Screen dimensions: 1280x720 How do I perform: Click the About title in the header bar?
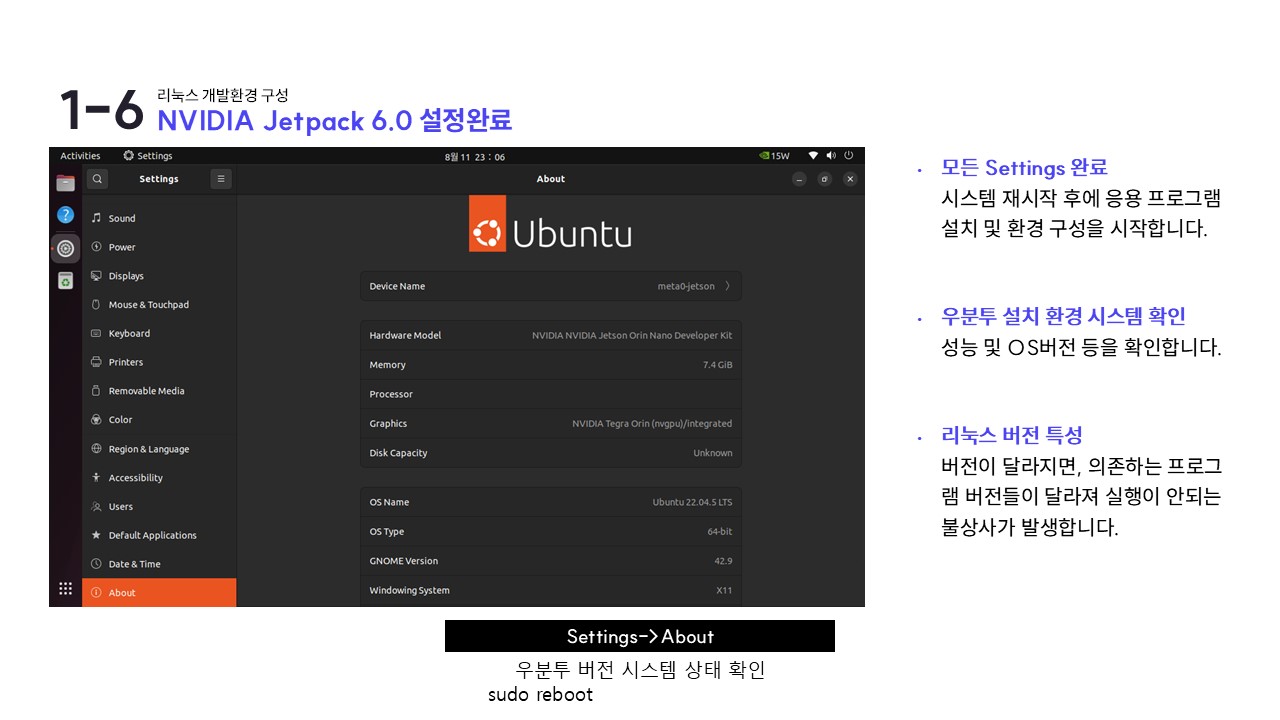coord(551,179)
